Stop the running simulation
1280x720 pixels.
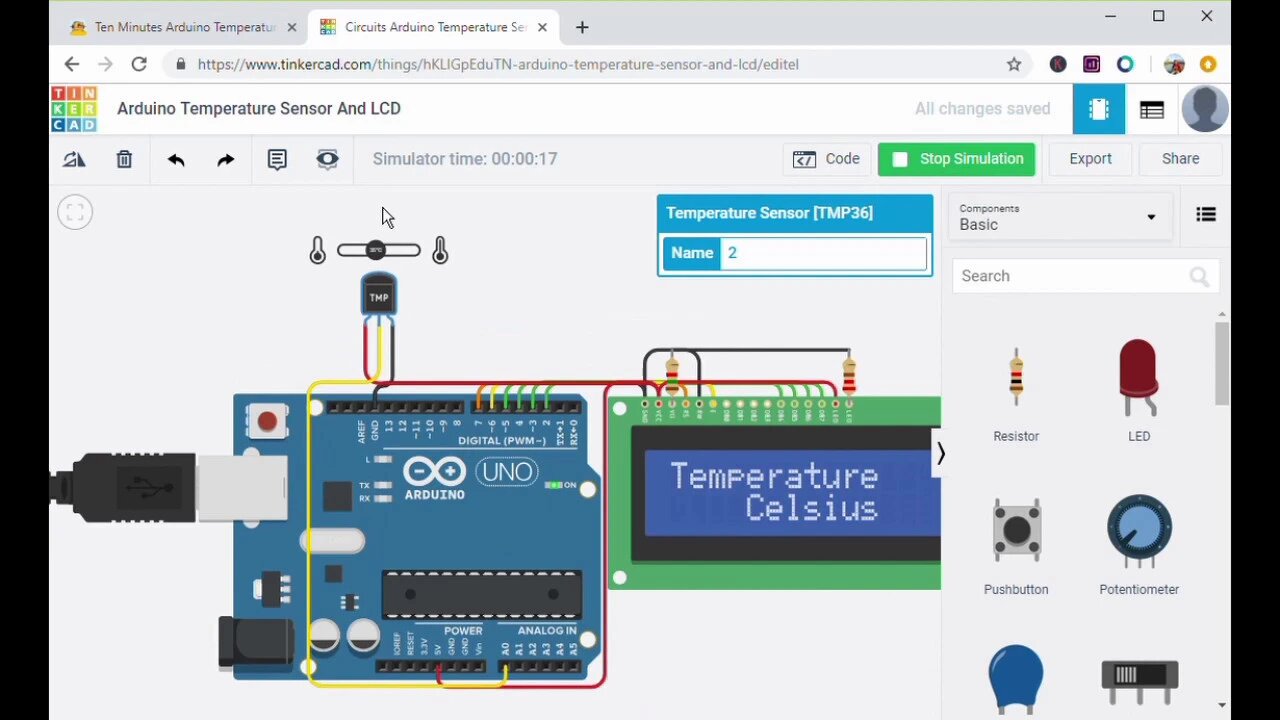(x=957, y=159)
